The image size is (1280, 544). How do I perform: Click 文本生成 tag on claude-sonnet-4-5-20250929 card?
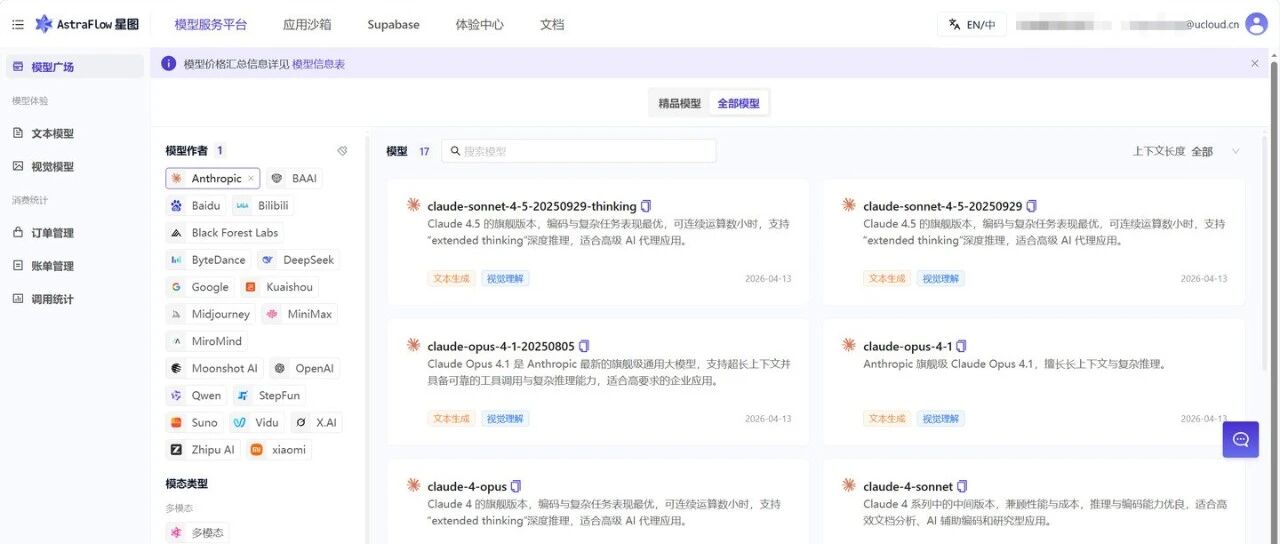[887, 278]
